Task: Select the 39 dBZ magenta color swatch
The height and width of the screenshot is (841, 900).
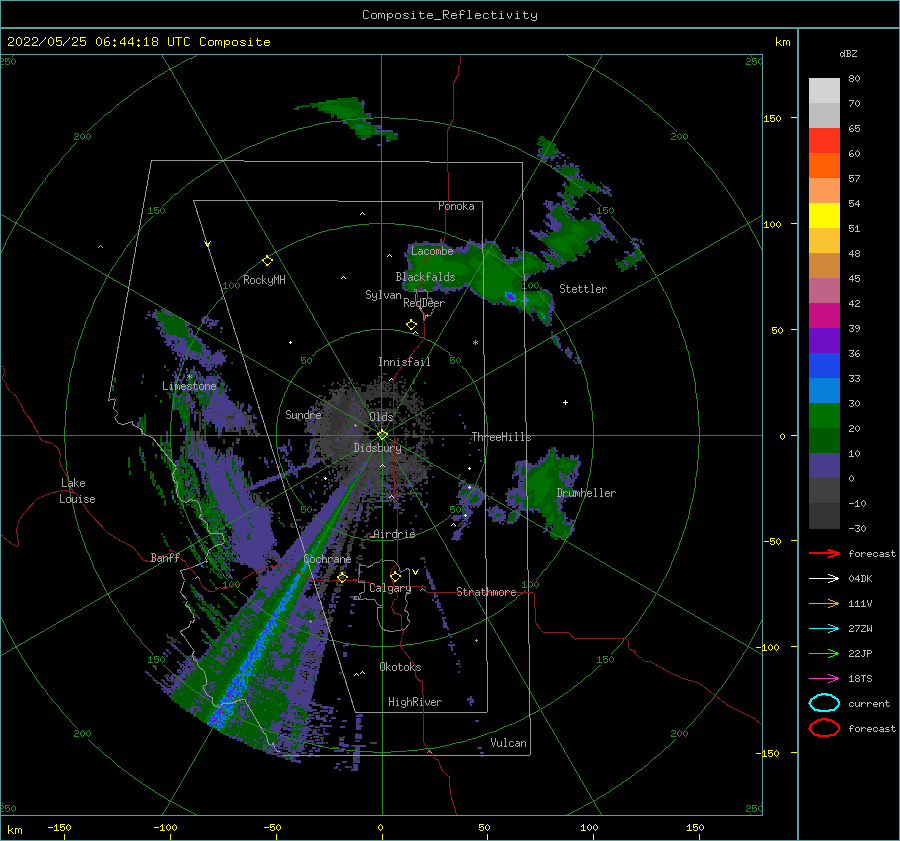Action: pos(824,316)
